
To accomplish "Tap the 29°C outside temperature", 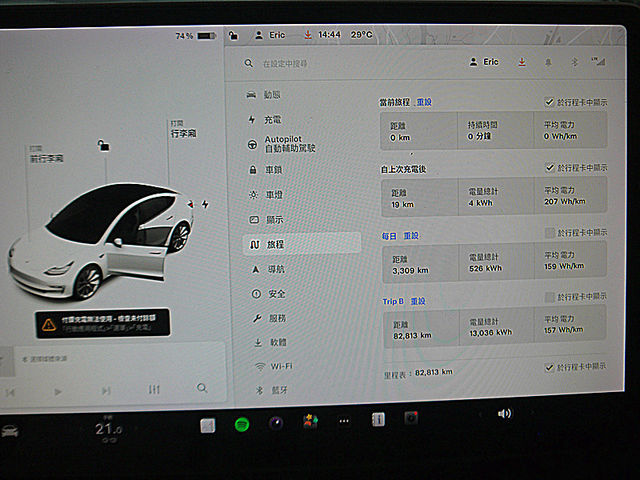I will click(362, 35).
